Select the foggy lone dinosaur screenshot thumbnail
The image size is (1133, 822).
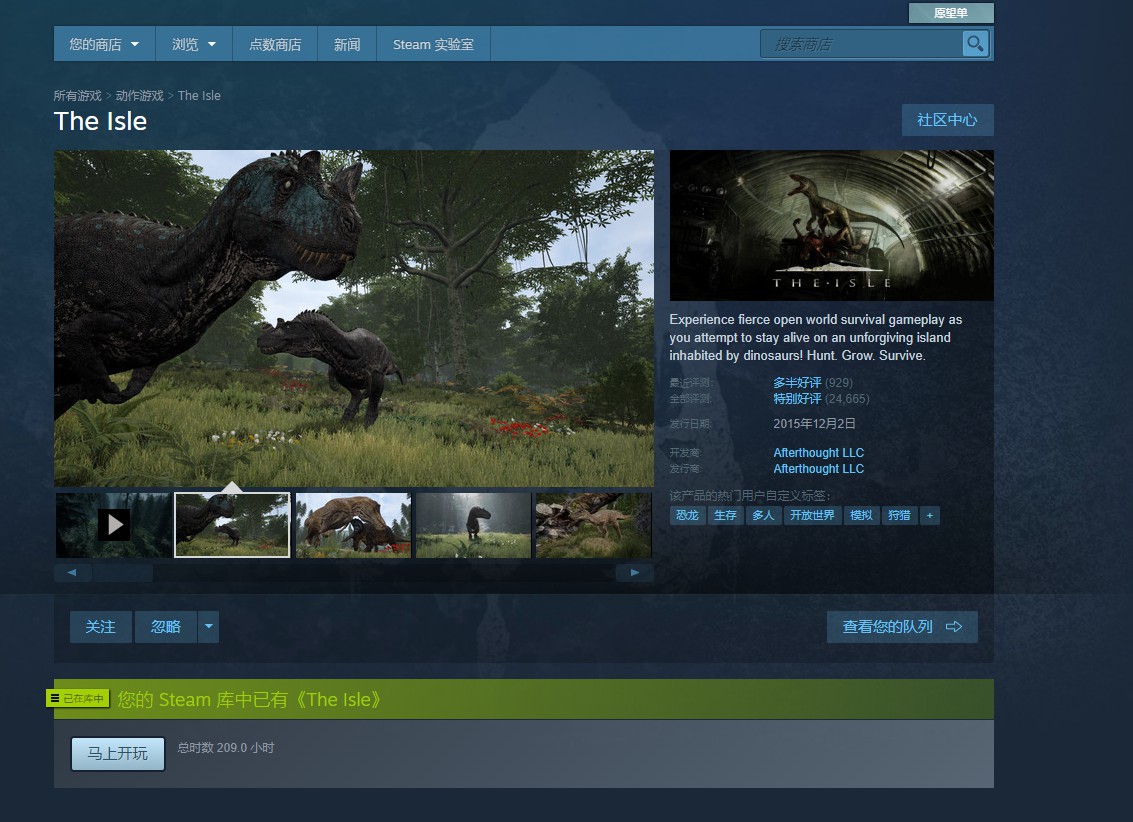coord(473,525)
